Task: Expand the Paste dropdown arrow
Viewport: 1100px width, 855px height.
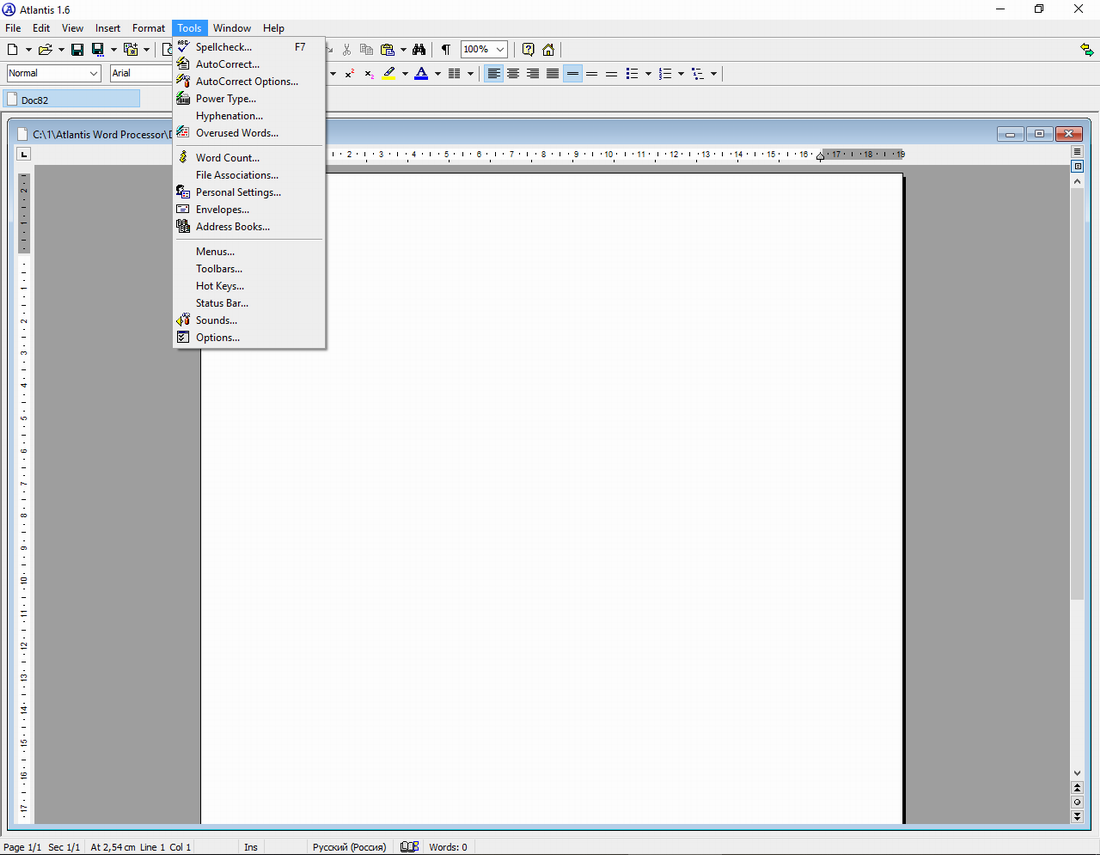Action: coord(403,50)
